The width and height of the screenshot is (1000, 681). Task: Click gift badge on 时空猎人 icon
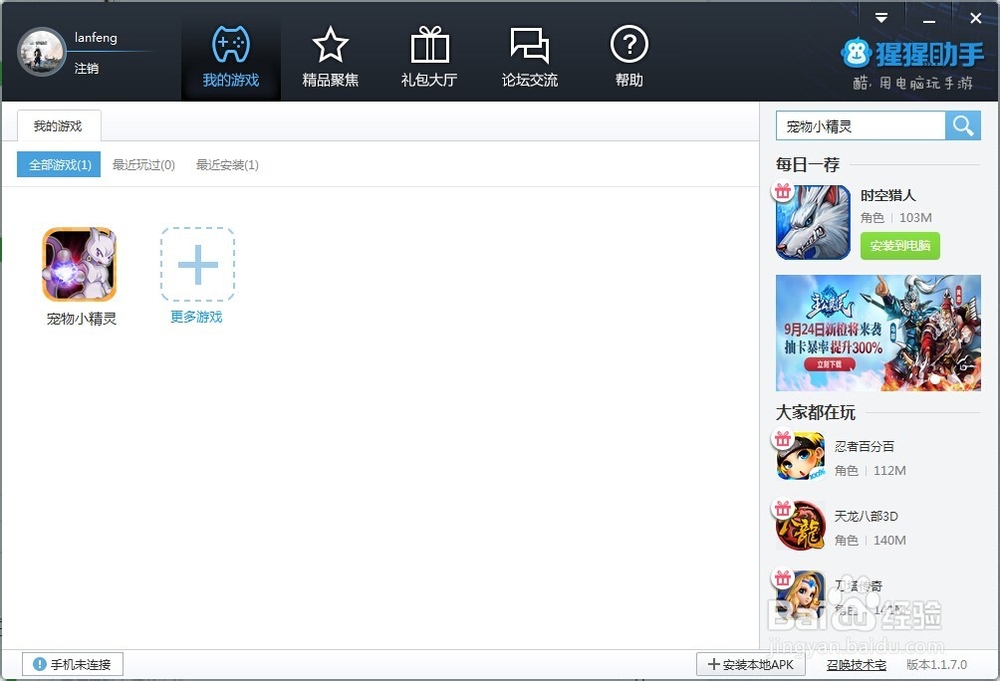point(783,191)
